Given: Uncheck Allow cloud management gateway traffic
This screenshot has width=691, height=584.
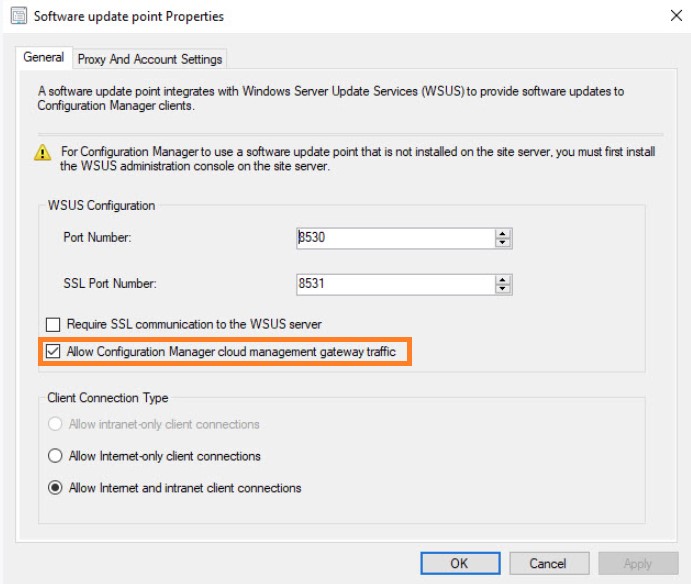Looking at the screenshot, I should [x=53, y=352].
